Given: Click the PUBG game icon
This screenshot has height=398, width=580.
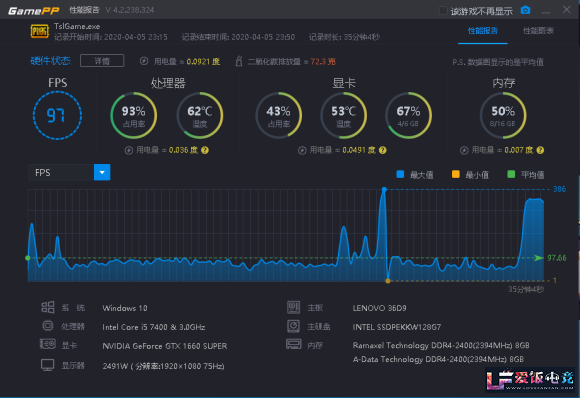Looking at the screenshot, I should tap(40, 31).
